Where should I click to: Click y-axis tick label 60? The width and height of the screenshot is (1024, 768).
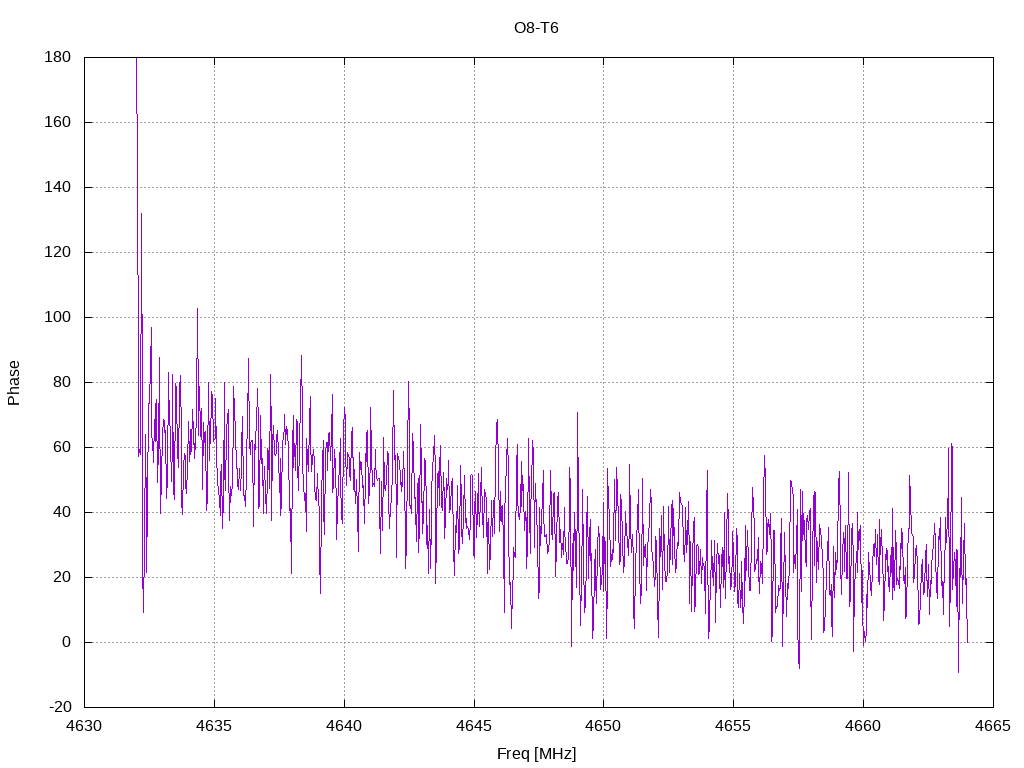click(62, 447)
